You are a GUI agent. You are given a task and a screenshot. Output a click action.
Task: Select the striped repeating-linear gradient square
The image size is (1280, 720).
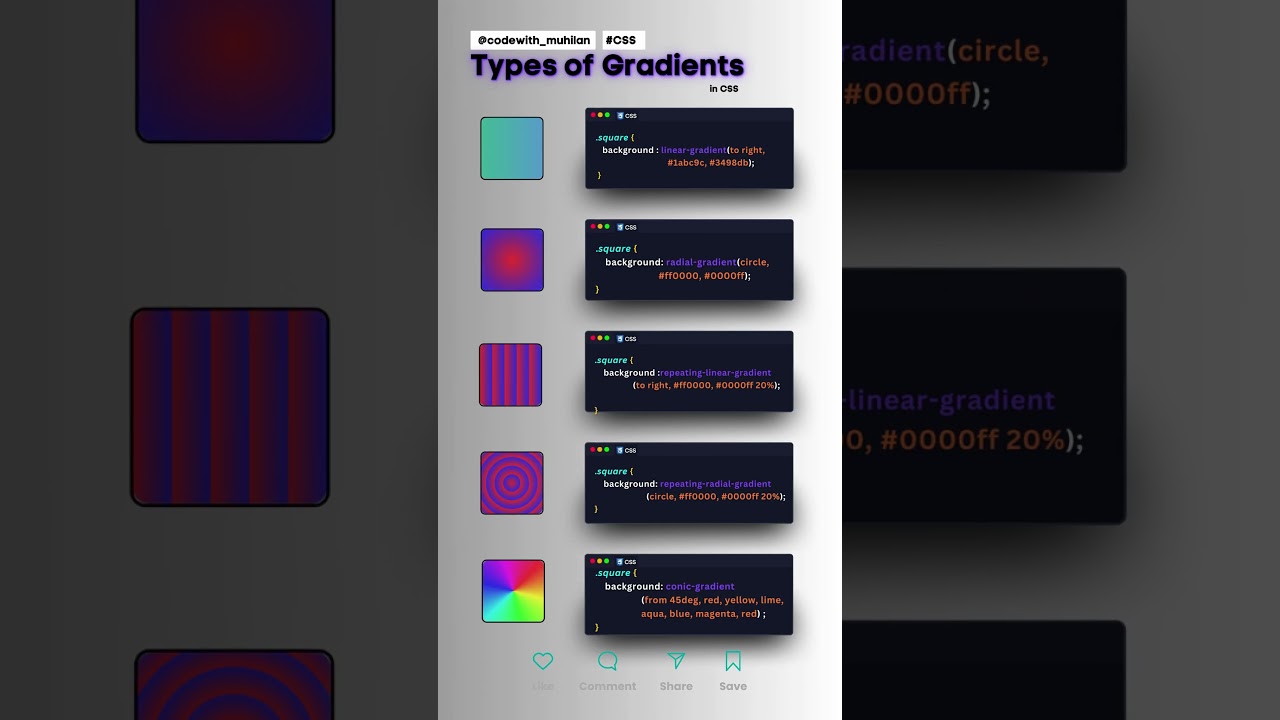point(511,375)
